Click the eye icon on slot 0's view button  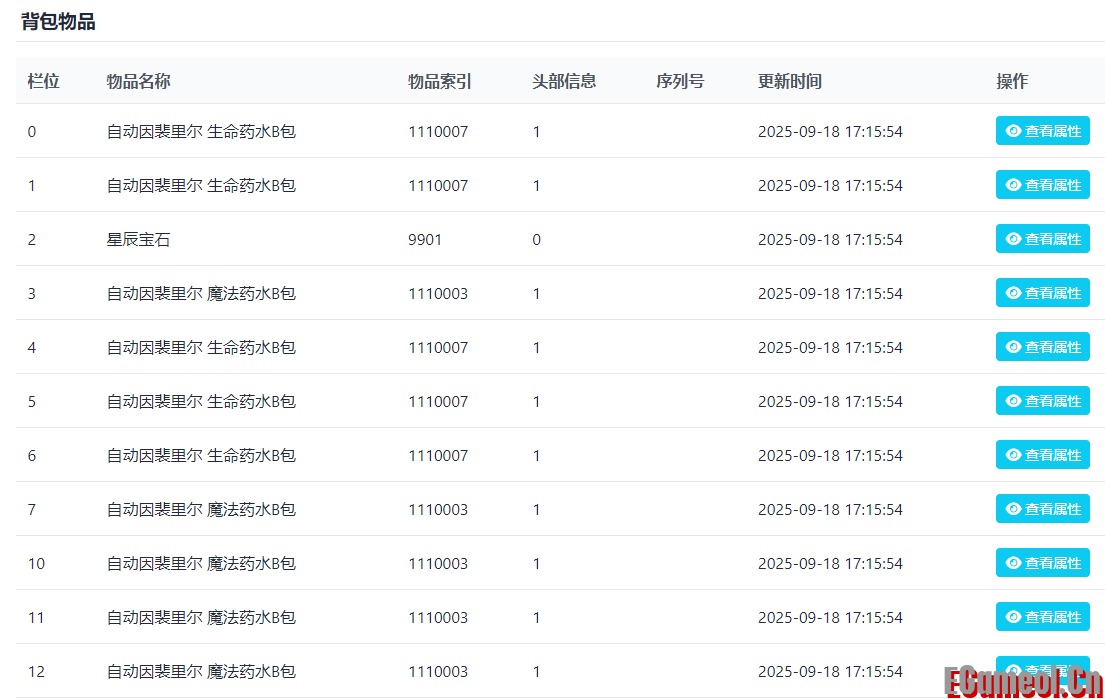pyautogui.click(x=1013, y=130)
